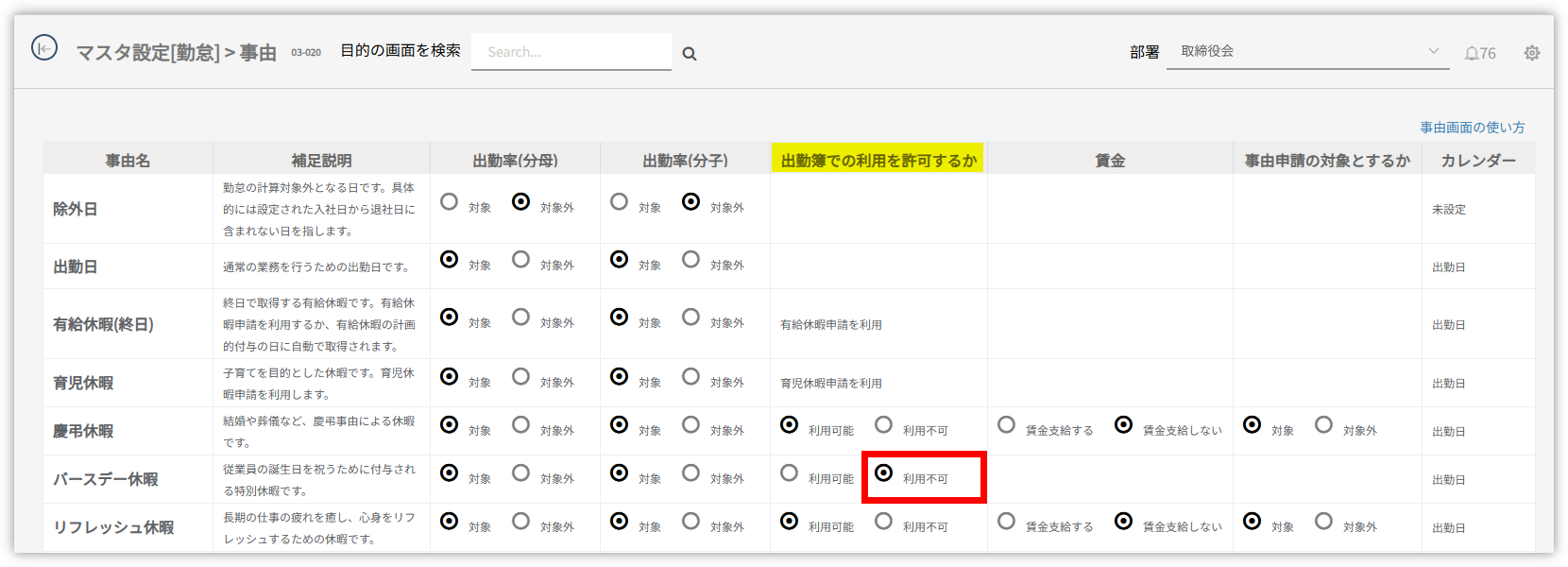1568x567 pixels.
Task: Choose 賃金支給する for リフレッシュ休暇
Action: (x=1007, y=522)
